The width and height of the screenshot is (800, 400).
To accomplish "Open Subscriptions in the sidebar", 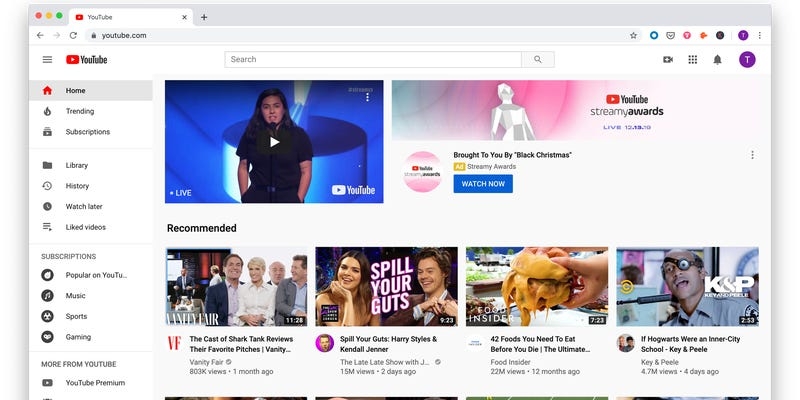I will point(91,132).
